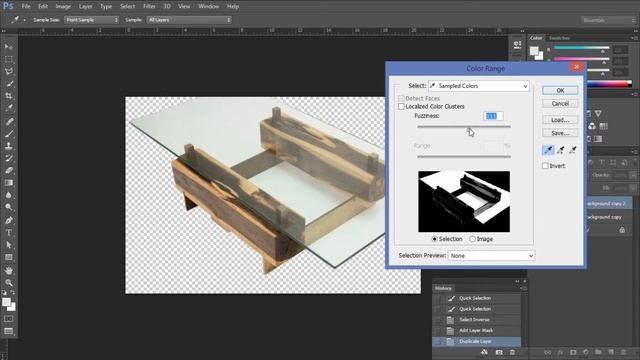Image resolution: width=640 pixels, height=360 pixels.
Task: Choose the Image preview radio button
Action: click(x=472, y=239)
